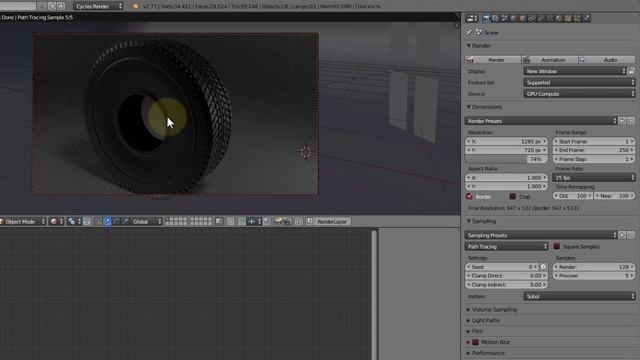Open the RenderLayer dropdown in viewport header
The width and height of the screenshot is (640, 360).
pyautogui.click(x=328, y=221)
